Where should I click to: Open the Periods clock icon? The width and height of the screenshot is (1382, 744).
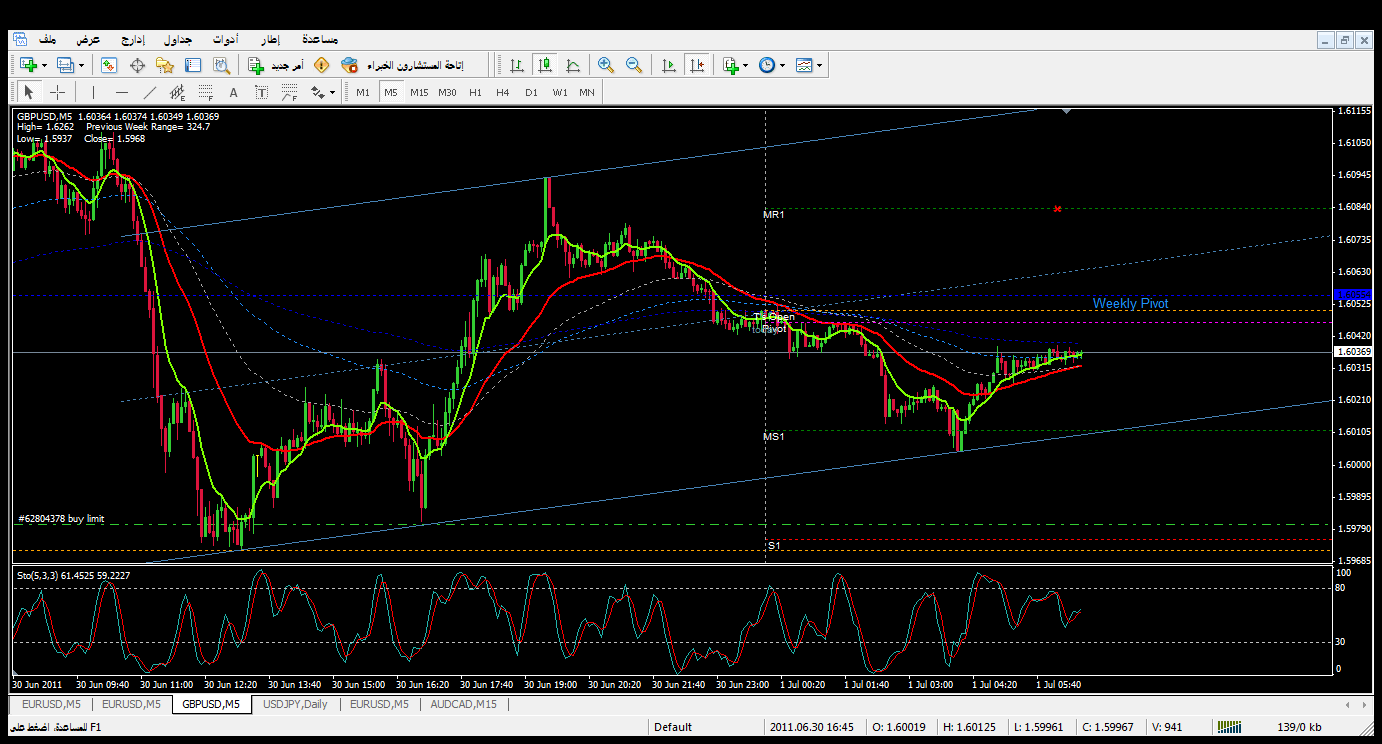pos(767,65)
